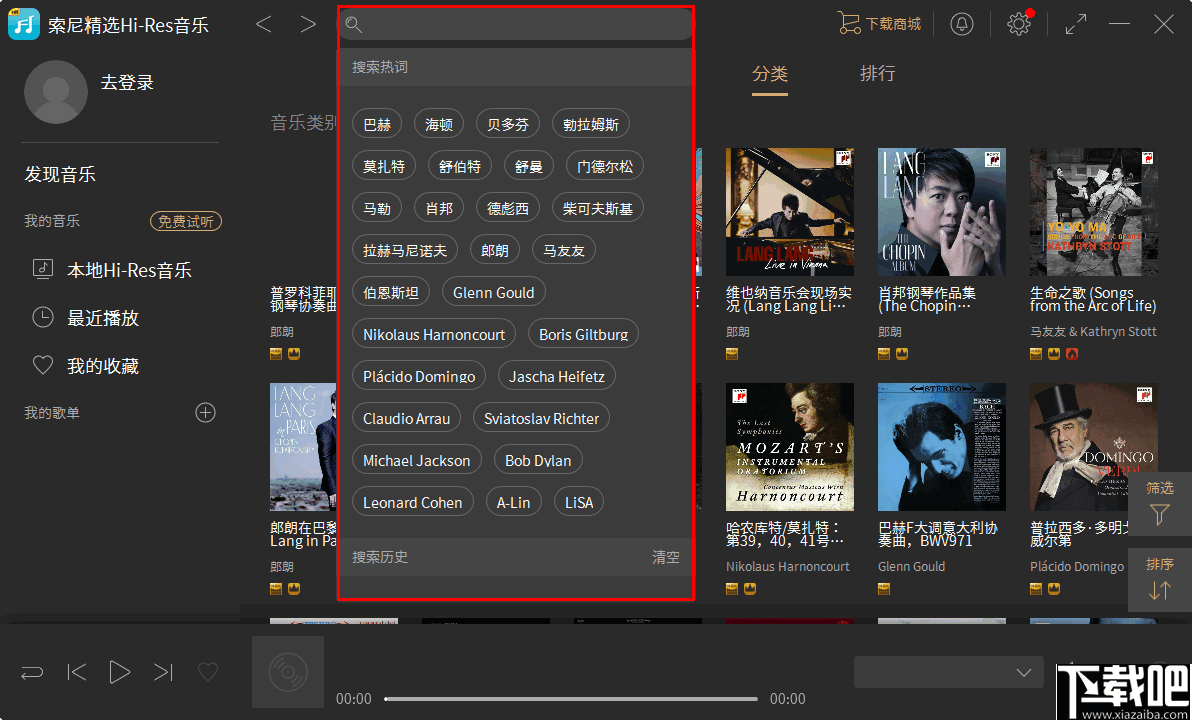
Task: Toggle the repeat playback mode icon
Action: tap(32, 673)
